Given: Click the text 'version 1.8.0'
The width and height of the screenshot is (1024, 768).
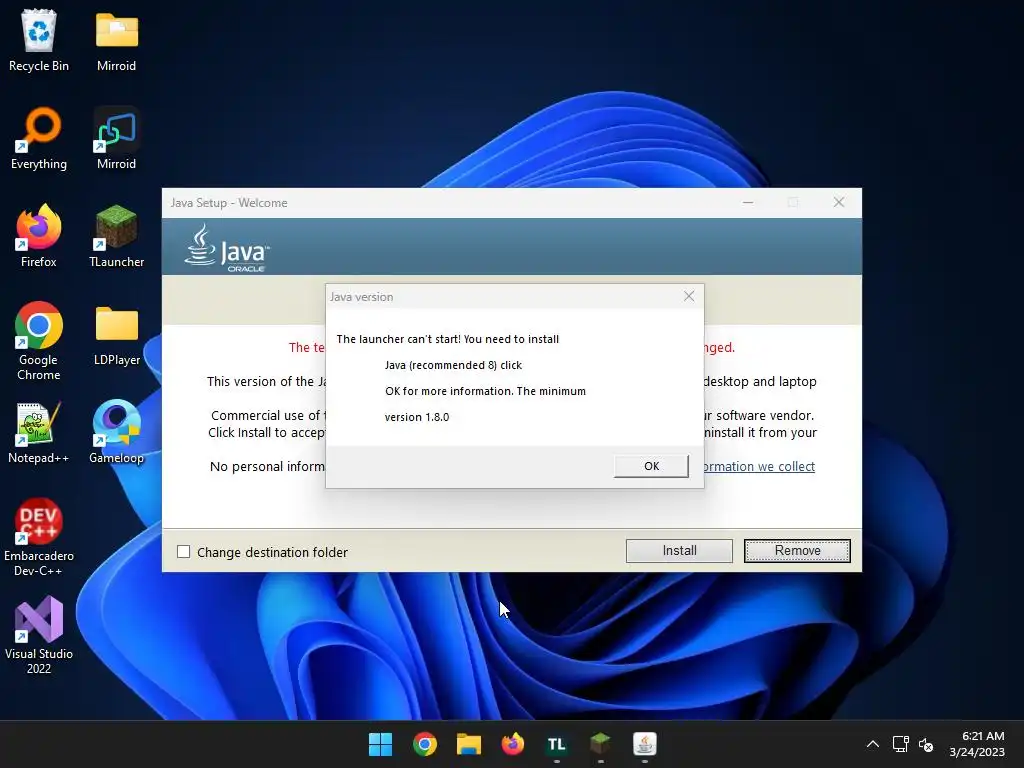Looking at the screenshot, I should (417, 417).
